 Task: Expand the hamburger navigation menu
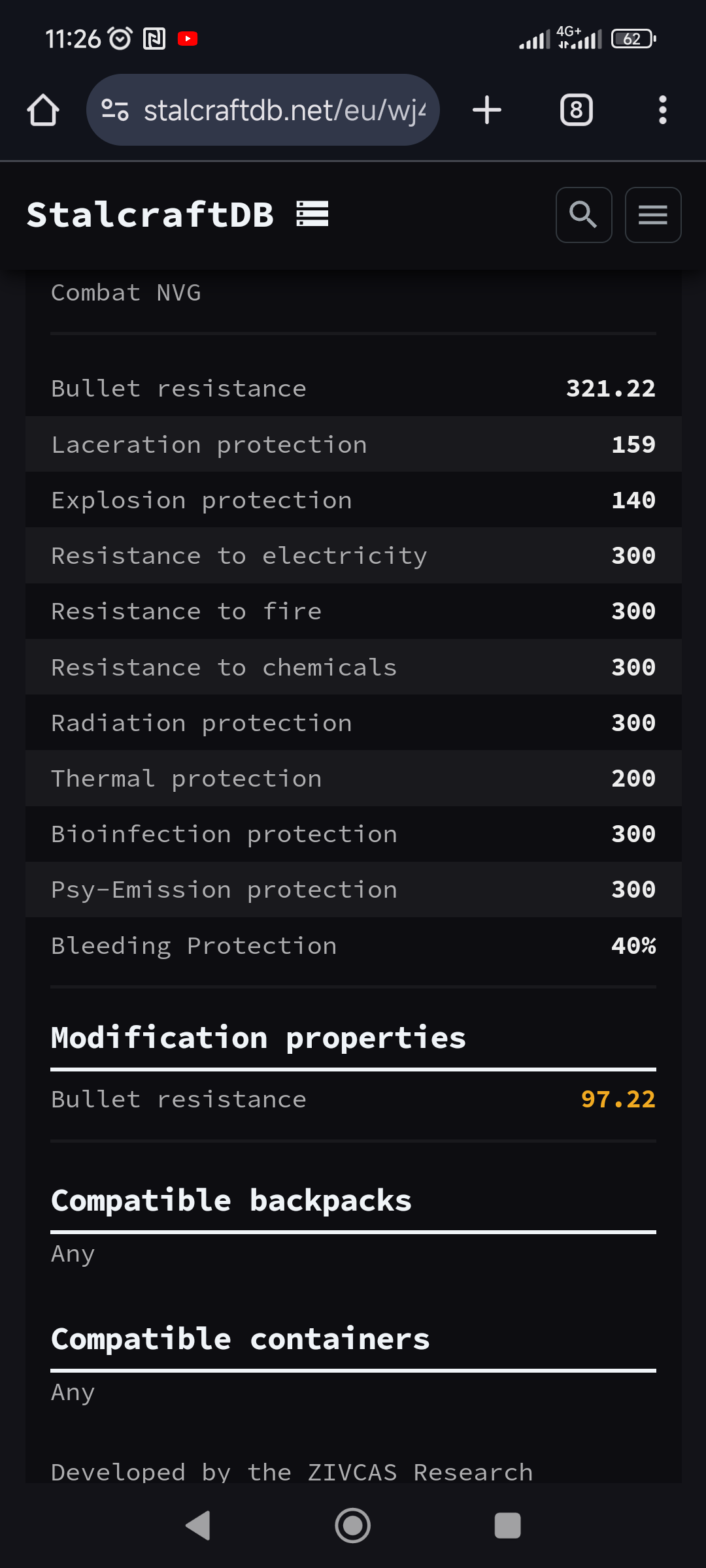click(x=653, y=215)
